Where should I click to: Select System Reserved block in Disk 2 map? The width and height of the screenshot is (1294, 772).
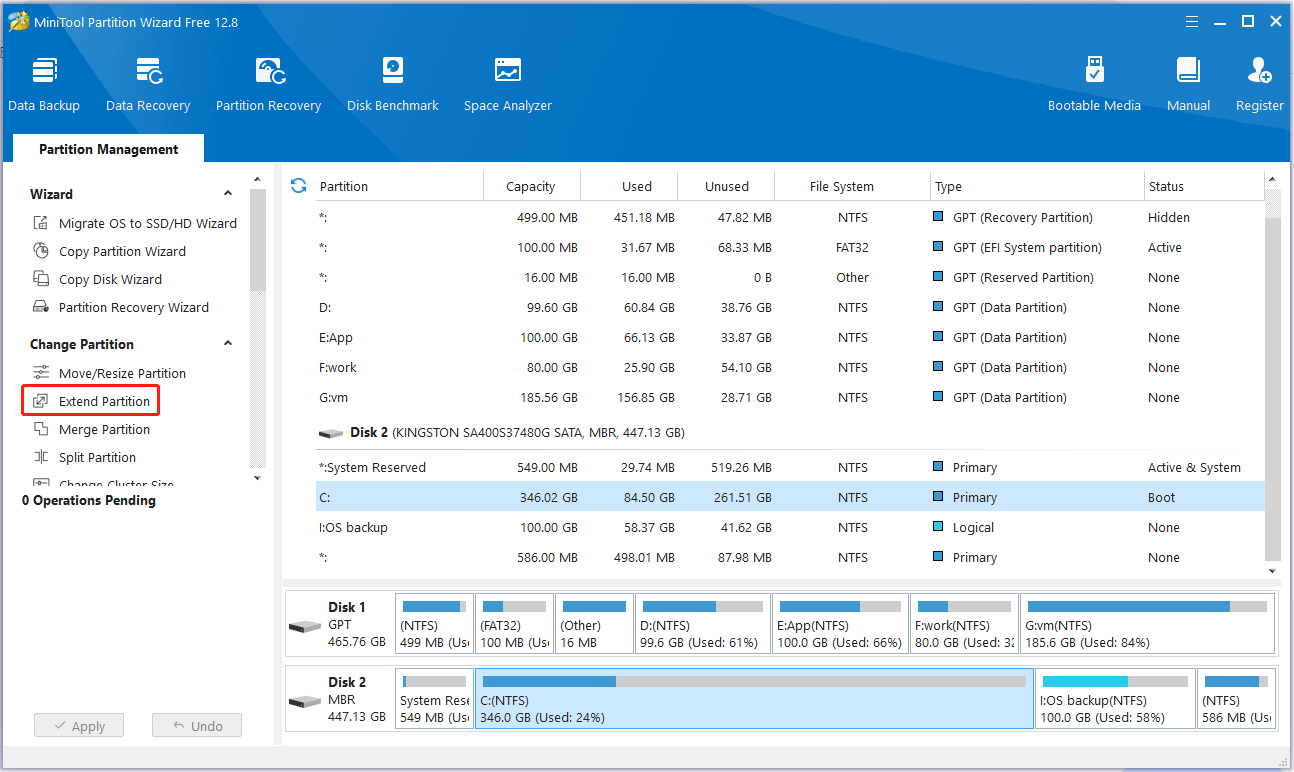pos(434,698)
